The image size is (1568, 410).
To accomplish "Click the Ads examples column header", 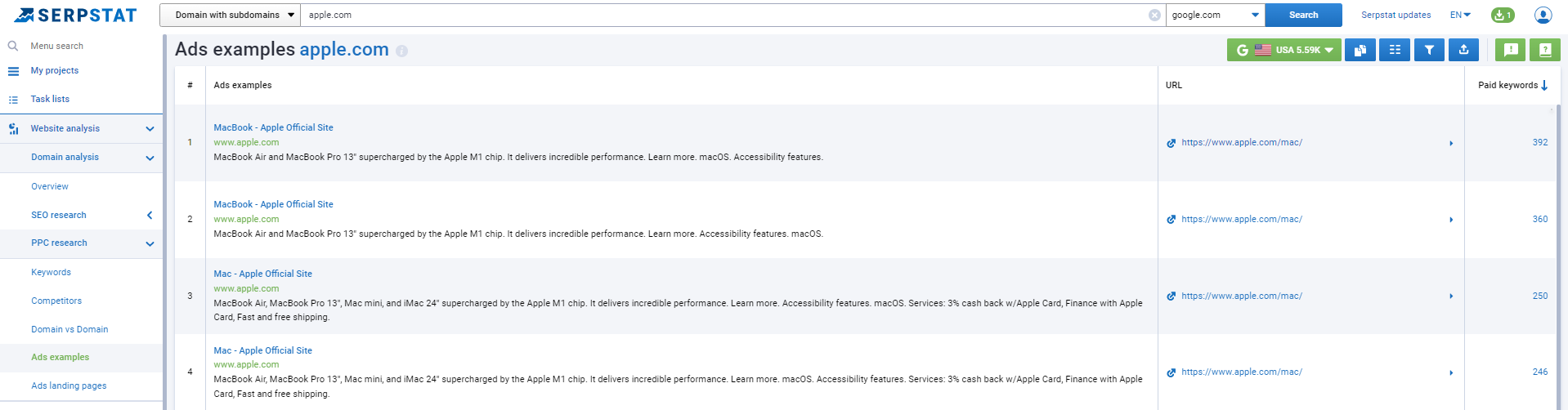I will point(242,85).
